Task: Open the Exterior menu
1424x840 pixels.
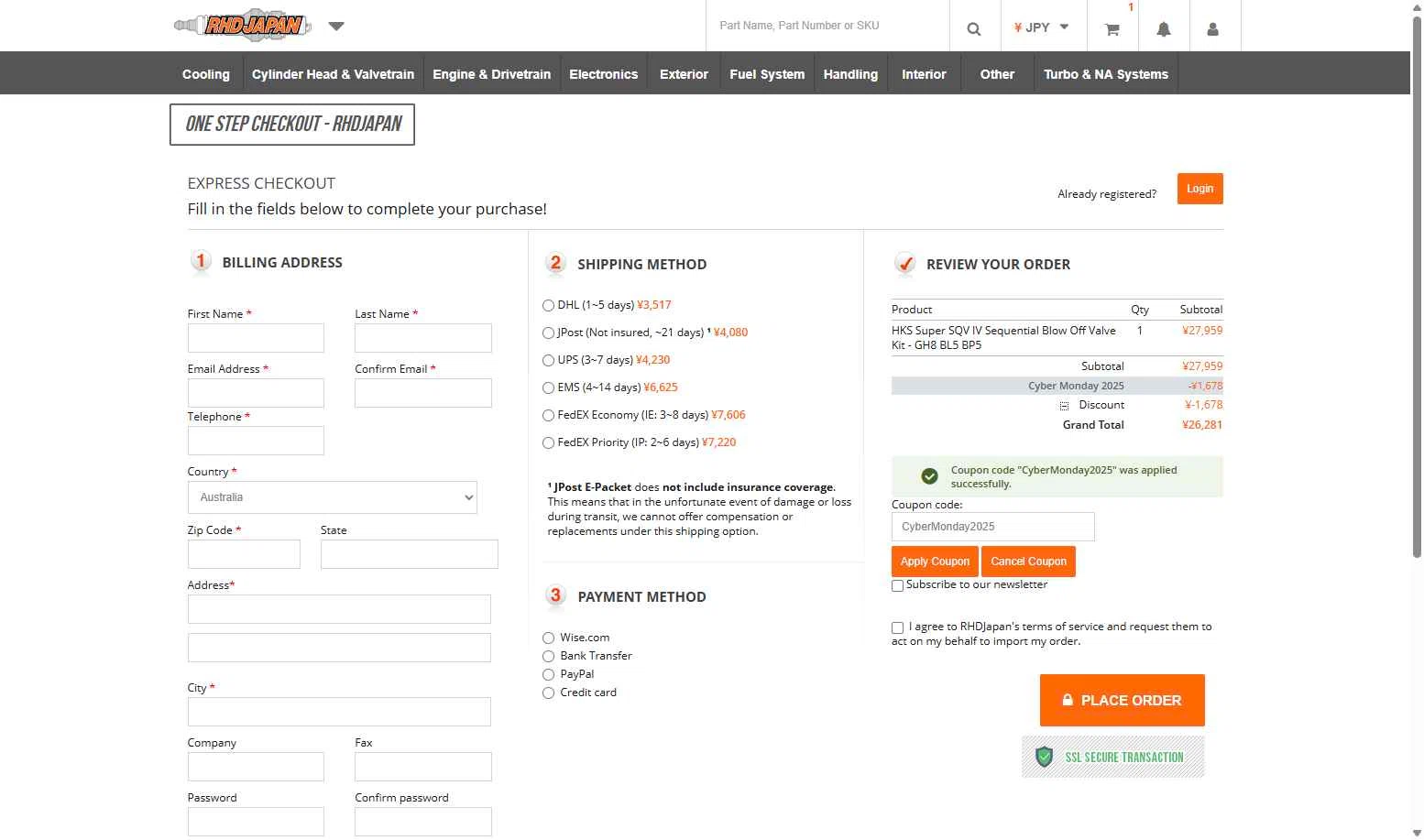Action: coord(684,74)
